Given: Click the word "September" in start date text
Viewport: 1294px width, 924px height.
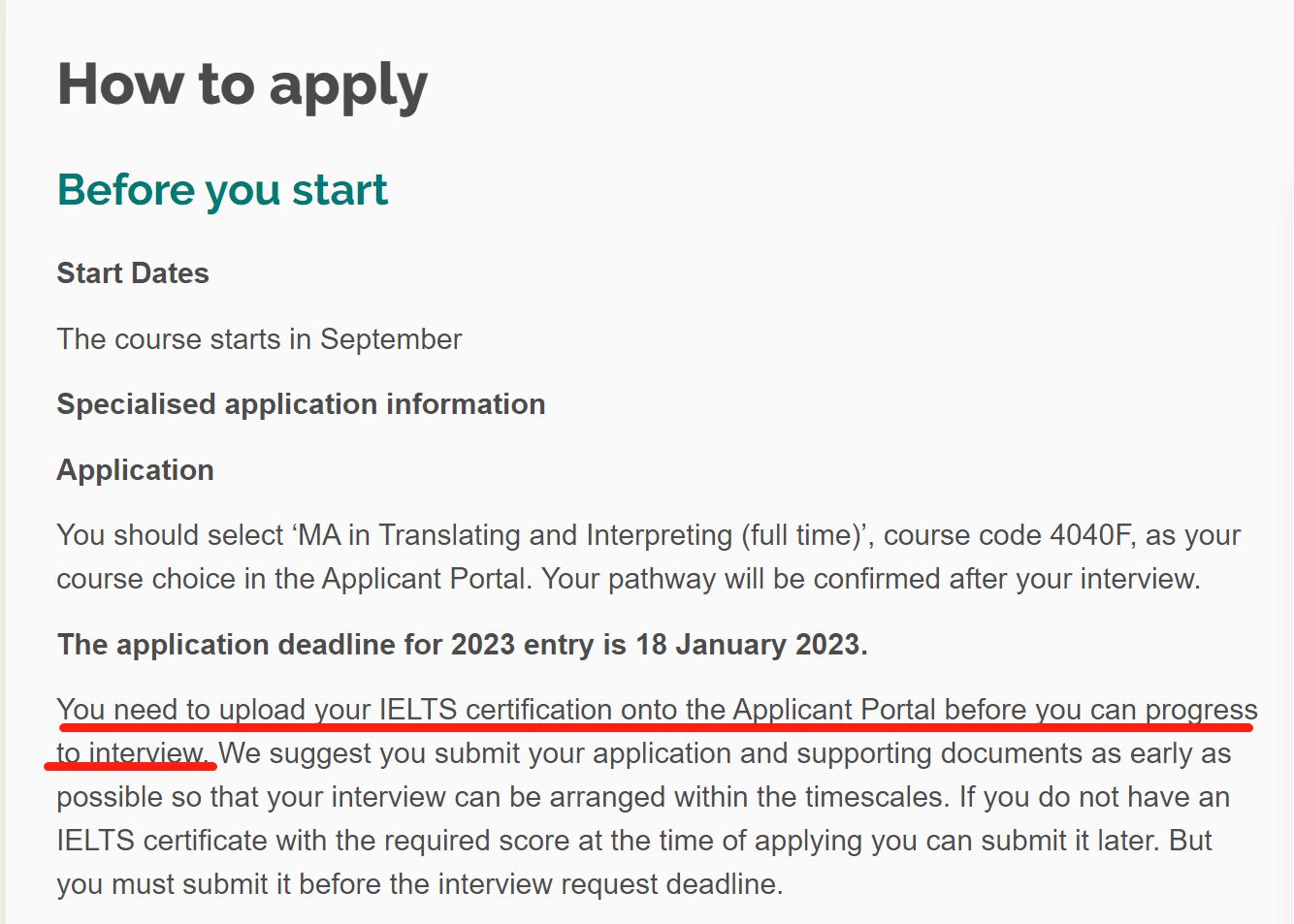Looking at the screenshot, I should click(x=391, y=339).
